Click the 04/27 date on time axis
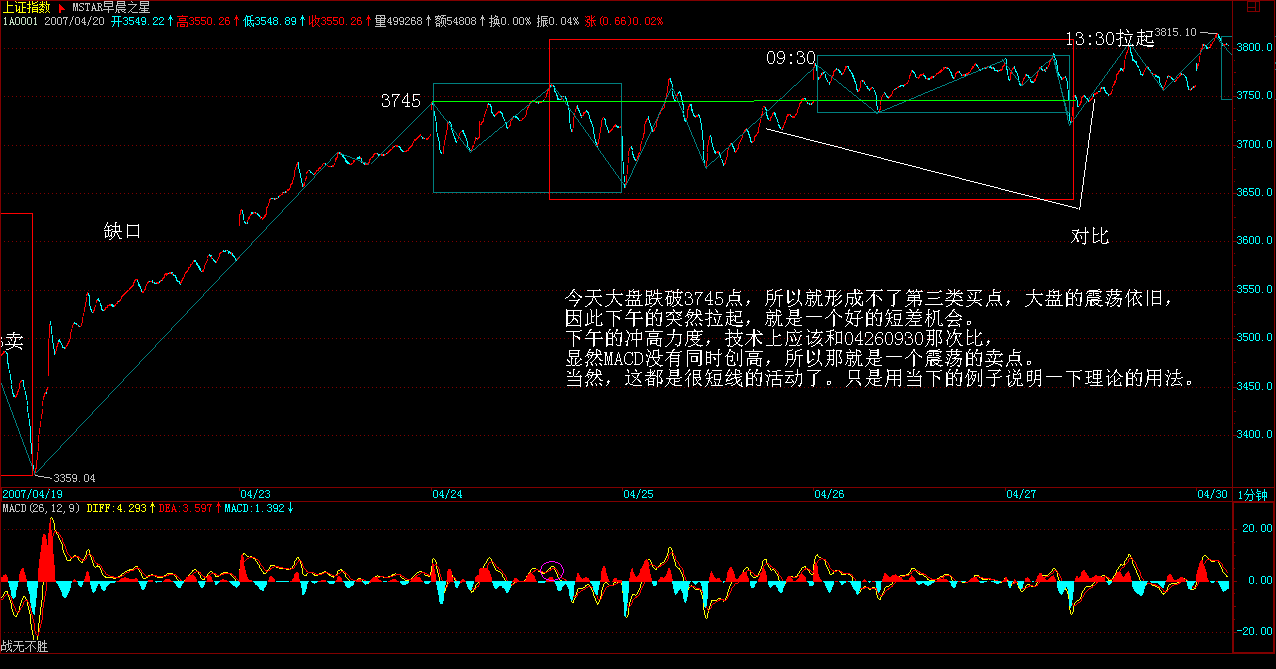 pyautogui.click(x=1020, y=495)
